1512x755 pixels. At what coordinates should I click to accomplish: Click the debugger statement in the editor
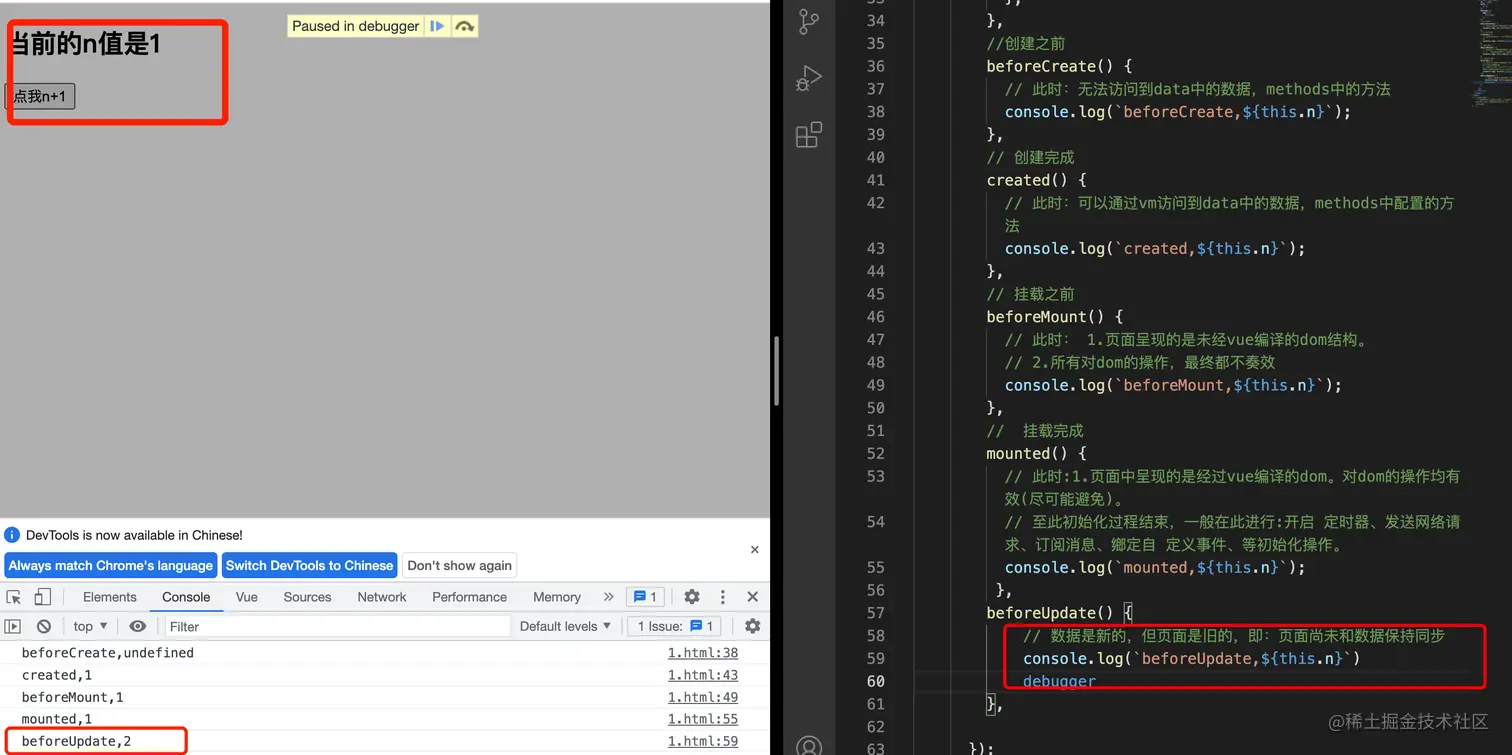point(1059,681)
